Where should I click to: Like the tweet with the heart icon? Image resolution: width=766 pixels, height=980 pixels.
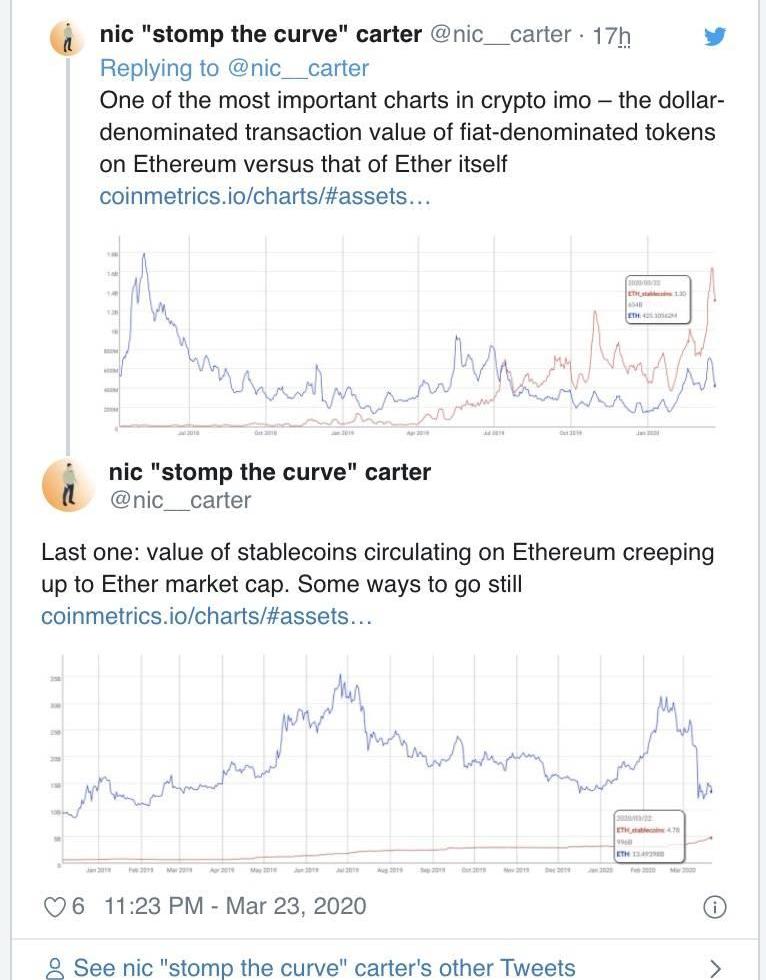click(55, 906)
